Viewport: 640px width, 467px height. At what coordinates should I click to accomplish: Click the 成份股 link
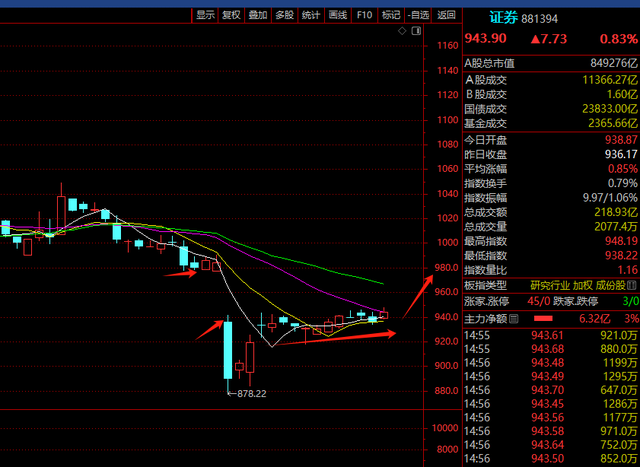click(611, 285)
